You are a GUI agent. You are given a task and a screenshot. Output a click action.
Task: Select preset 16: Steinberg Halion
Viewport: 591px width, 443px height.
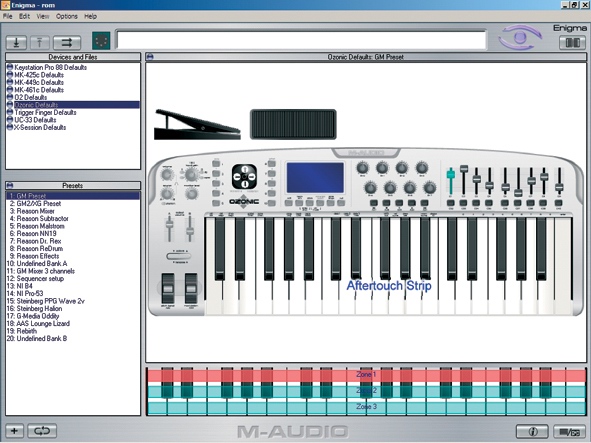[34, 309]
